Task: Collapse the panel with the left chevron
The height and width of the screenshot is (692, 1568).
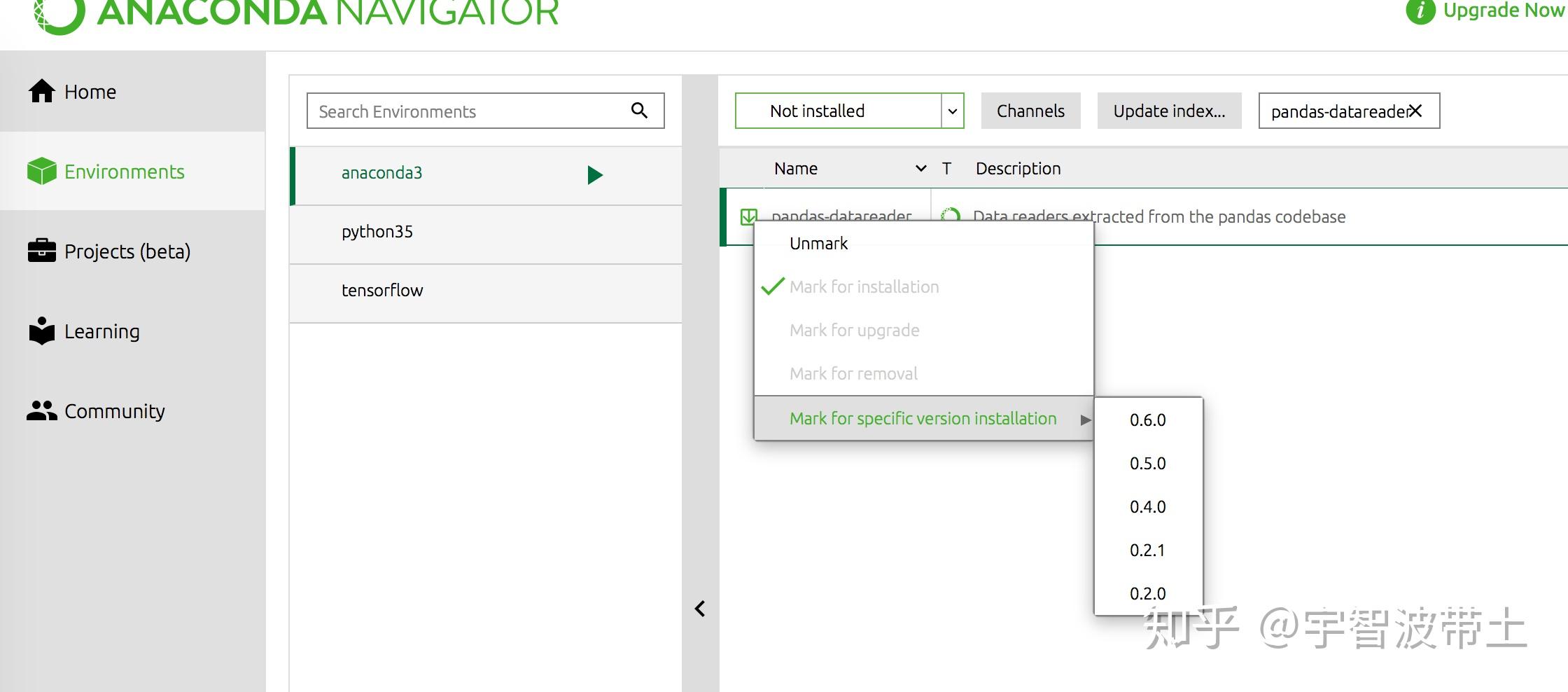Action: coord(700,609)
